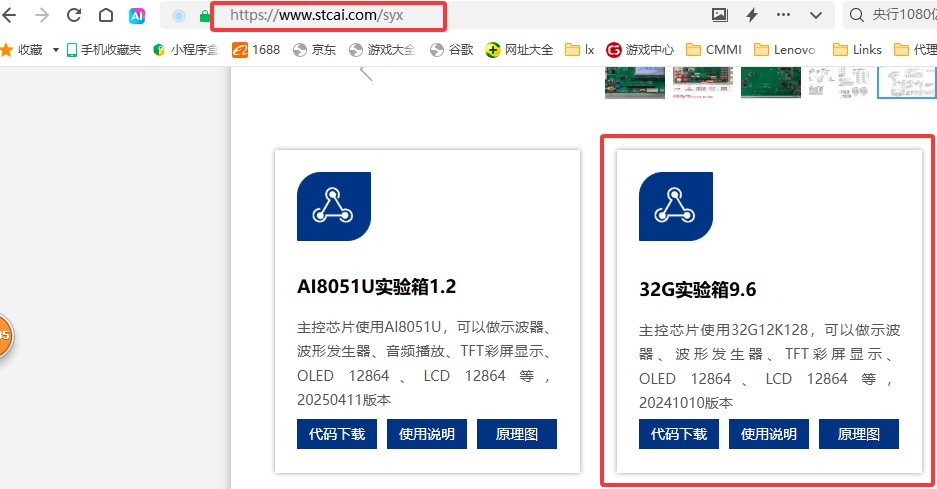Screen dimensions: 937x489
Task: Select the third green board thumbnail
Action: [771, 82]
